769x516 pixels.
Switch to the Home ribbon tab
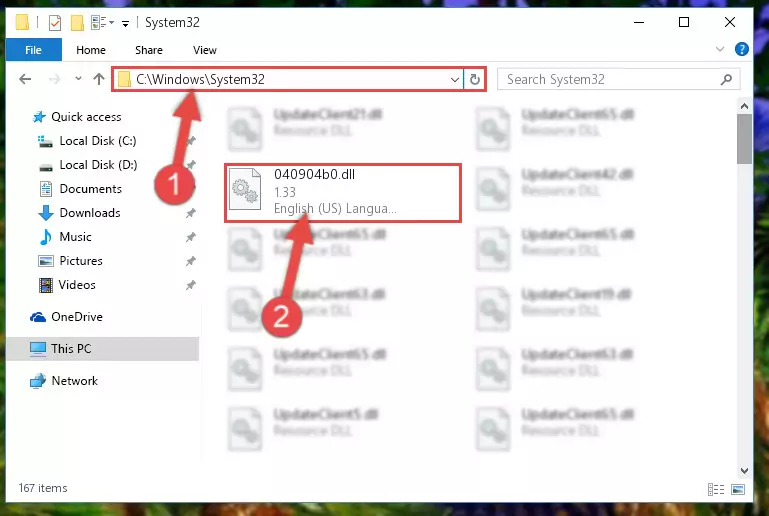91,50
